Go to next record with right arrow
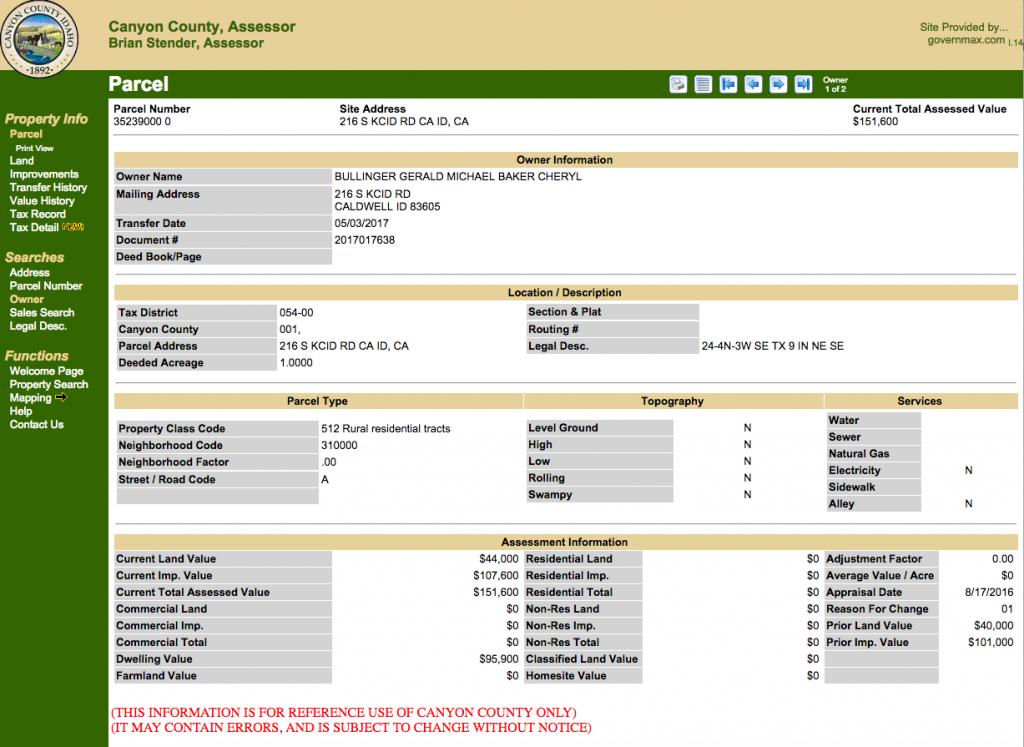 tap(778, 84)
